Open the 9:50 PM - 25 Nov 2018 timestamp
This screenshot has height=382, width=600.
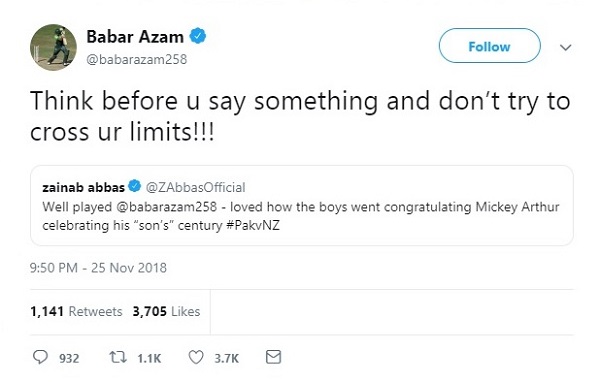pos(98,268)
